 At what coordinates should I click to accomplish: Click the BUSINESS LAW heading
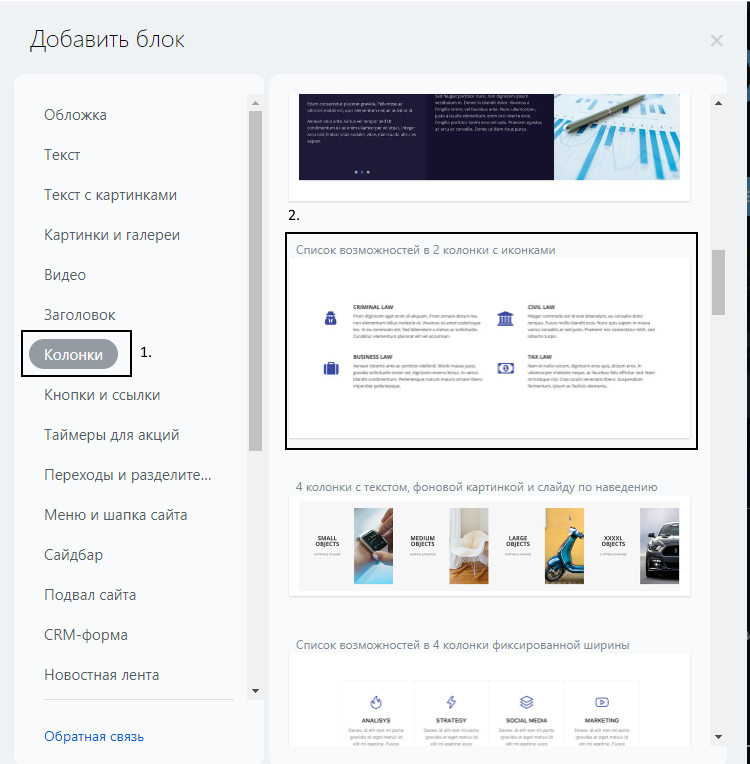pos(372,357)
